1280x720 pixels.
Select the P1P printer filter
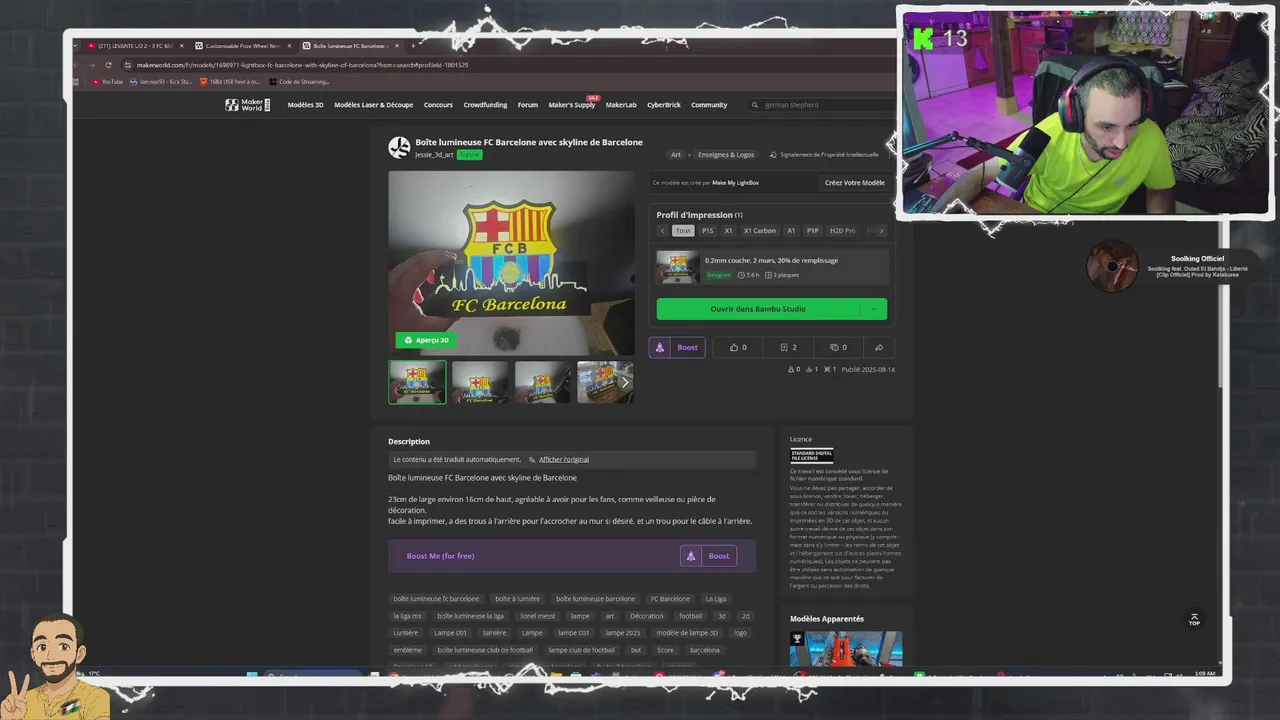813,230
